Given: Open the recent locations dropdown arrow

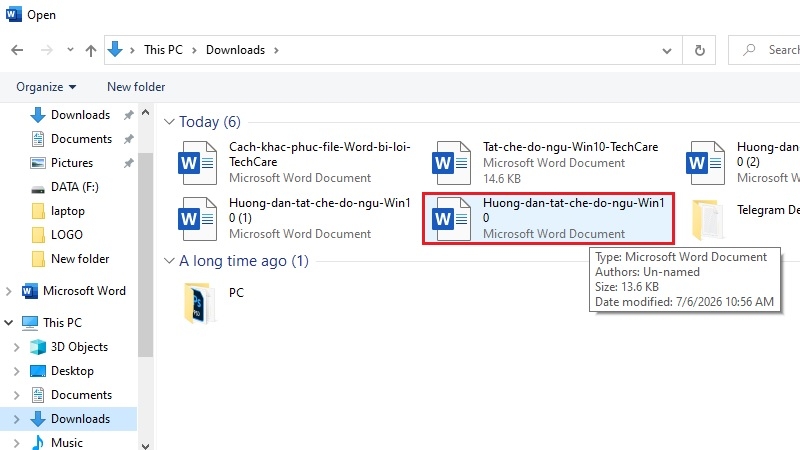Looking at the screenshot, I should (x=70, y=50).
